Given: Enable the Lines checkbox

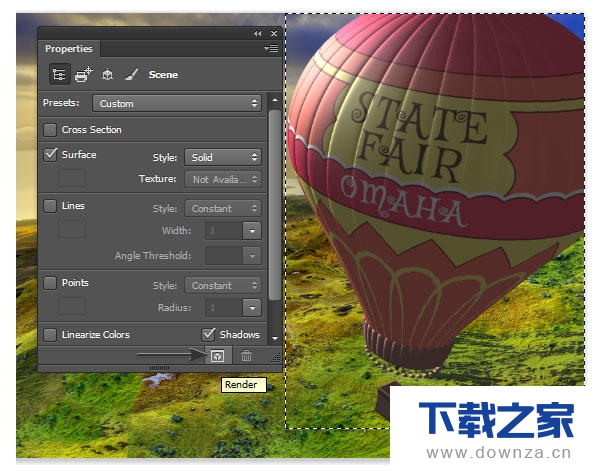Looking at the screenshot, I should pyautogui.click(x=50, y=206).
